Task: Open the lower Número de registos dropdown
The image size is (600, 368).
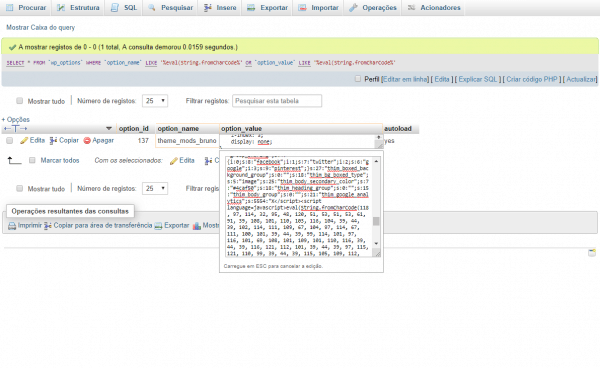Action: 155,188
